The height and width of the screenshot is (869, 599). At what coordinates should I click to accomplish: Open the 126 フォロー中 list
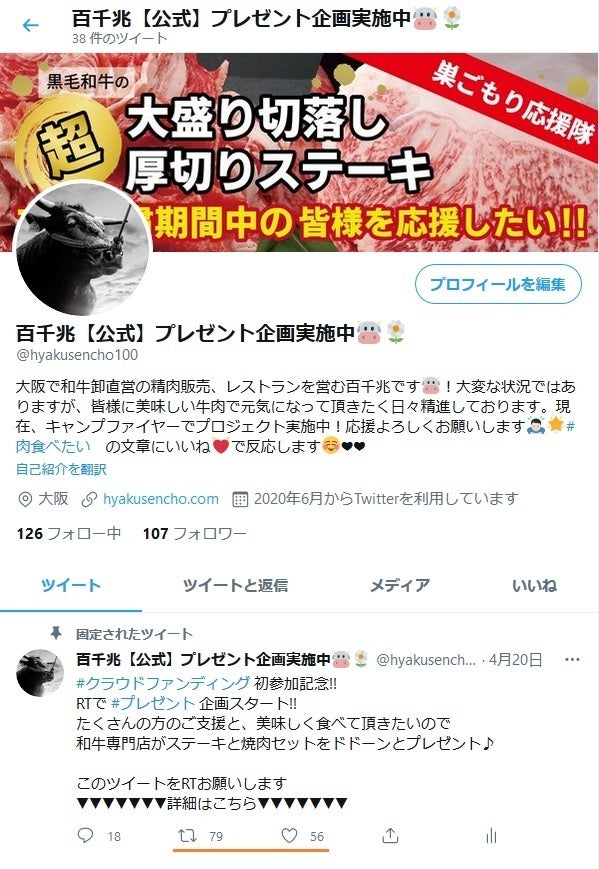click(69, 533)
